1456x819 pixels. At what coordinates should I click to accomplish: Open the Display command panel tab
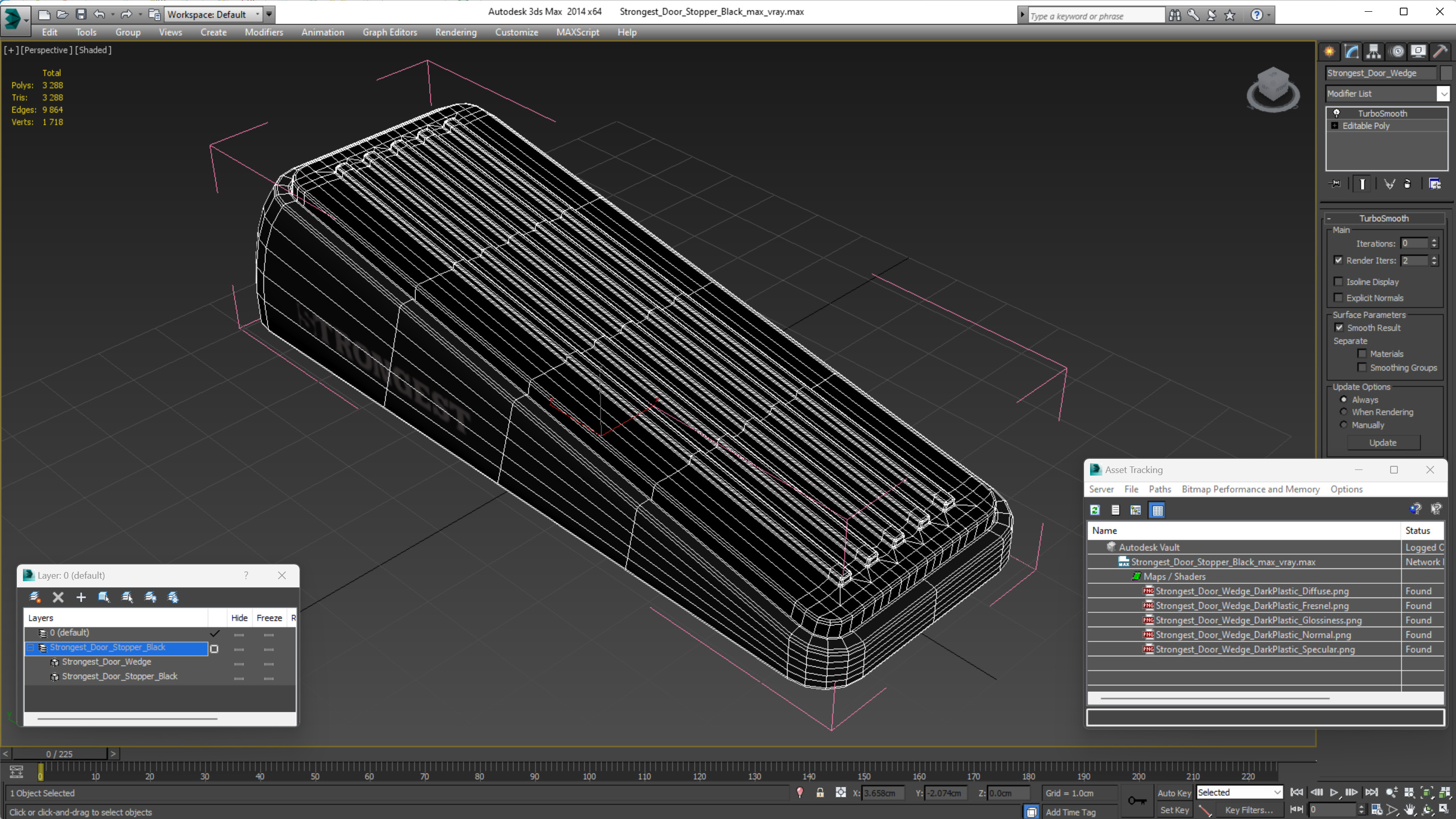tap(1418, 52)
